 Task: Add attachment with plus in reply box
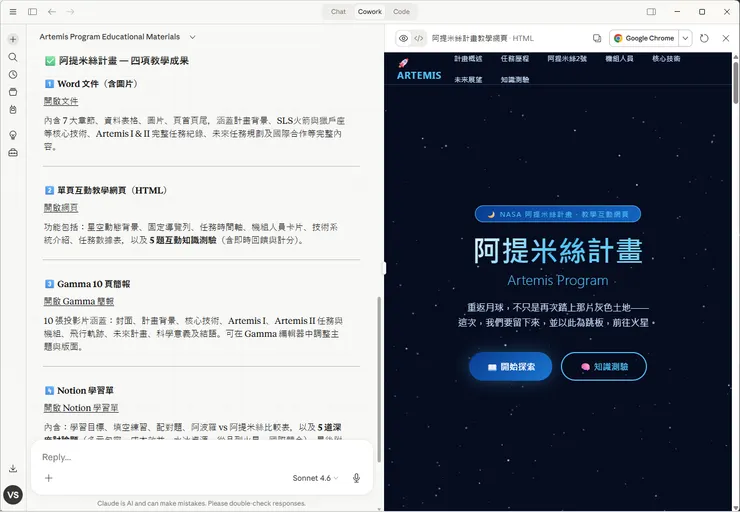[49, 478]
